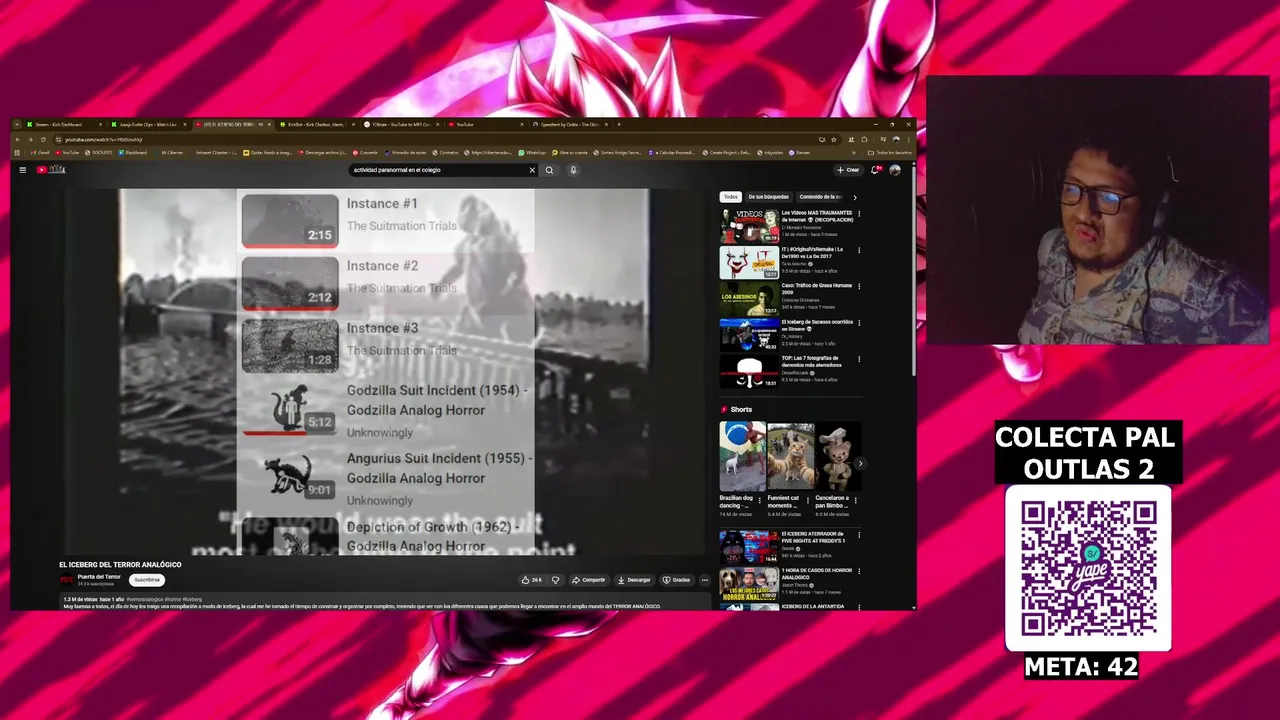Open a new browser tab with plus
The height and width of the screenshot is (720, 1280).
point(619,124)
